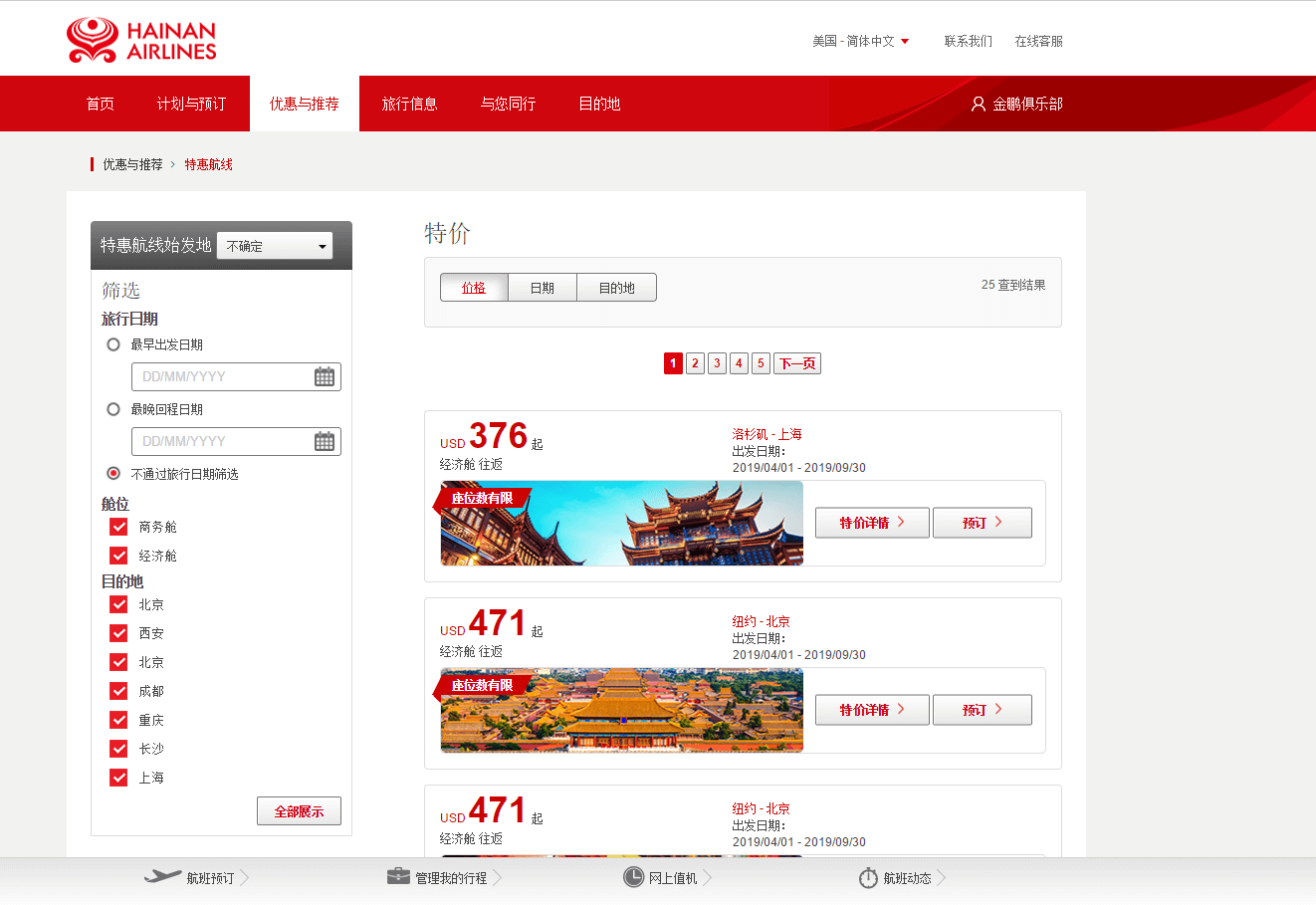Click the stopwatch 航班动态 icon
Viewport: 1316px width, 905px height.
(x=868, y=877)
